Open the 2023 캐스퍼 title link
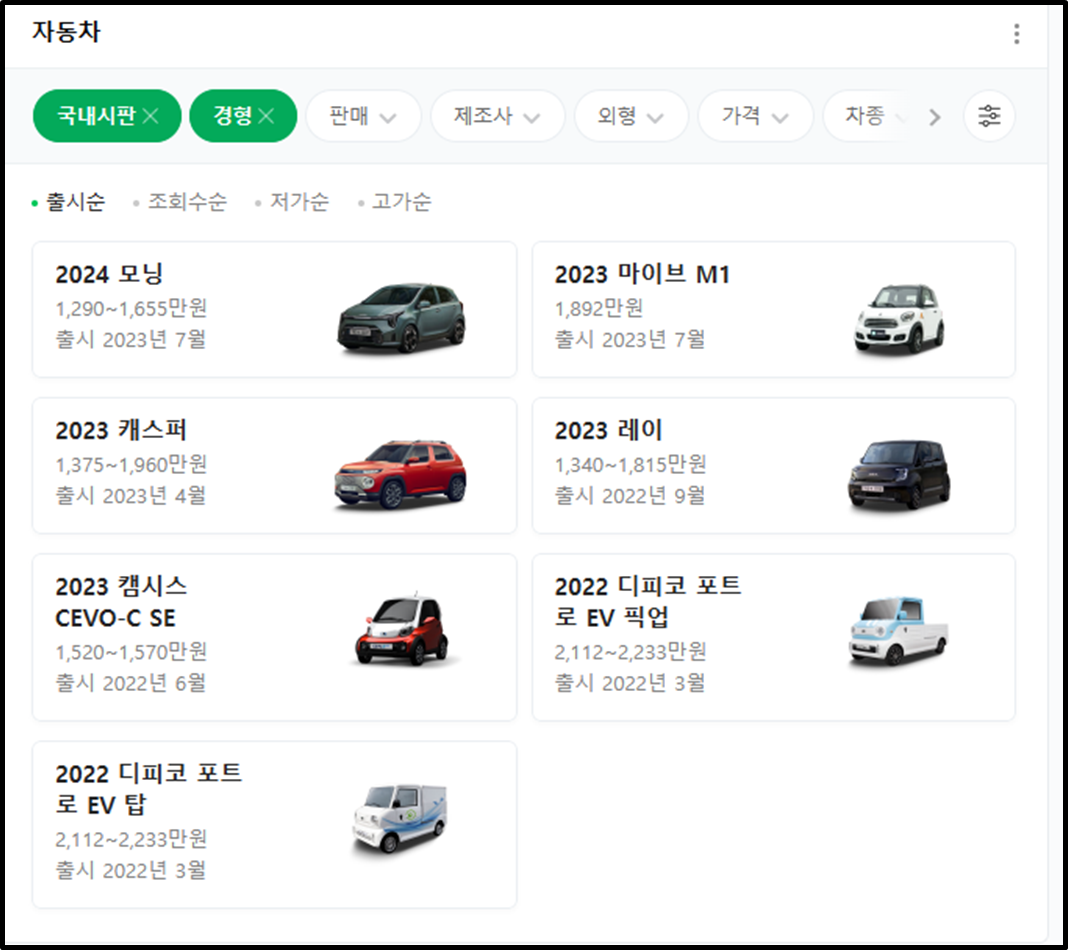 (121, 430)
